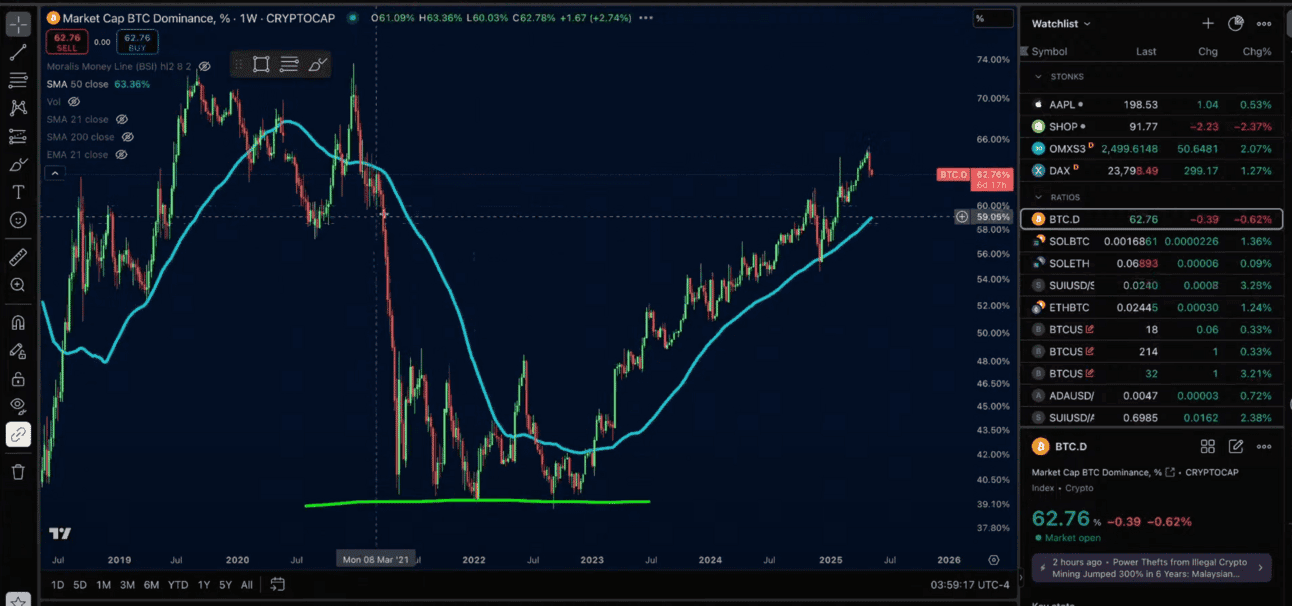The height and width of the screenshot is (606, 1292).
Task: Open the forecasting and measurement tools
Action: click(18, 136)
